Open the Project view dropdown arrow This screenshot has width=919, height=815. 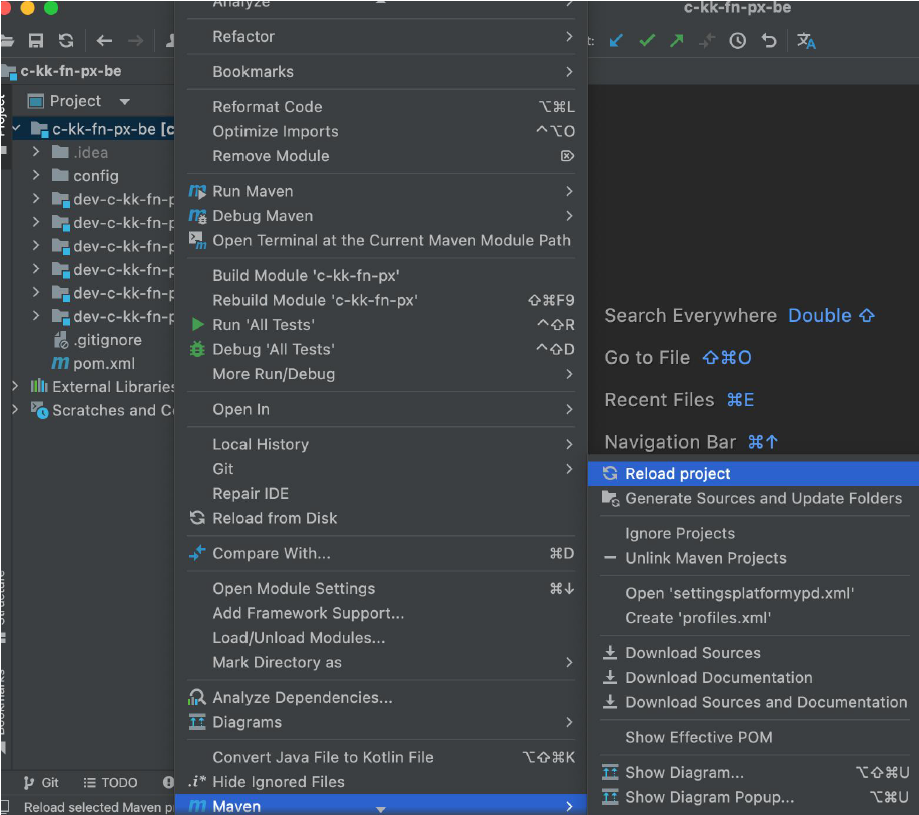(x=124, y=101)
